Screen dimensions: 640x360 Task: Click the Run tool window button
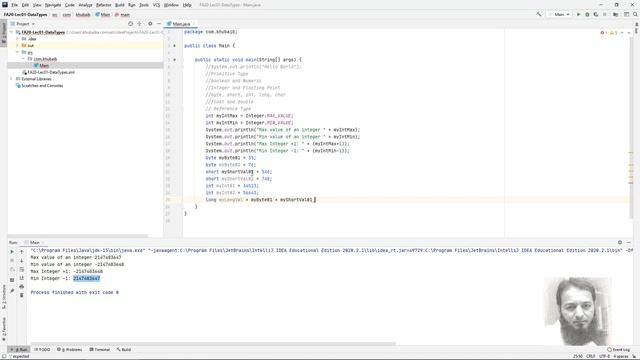tap(19, 350)
